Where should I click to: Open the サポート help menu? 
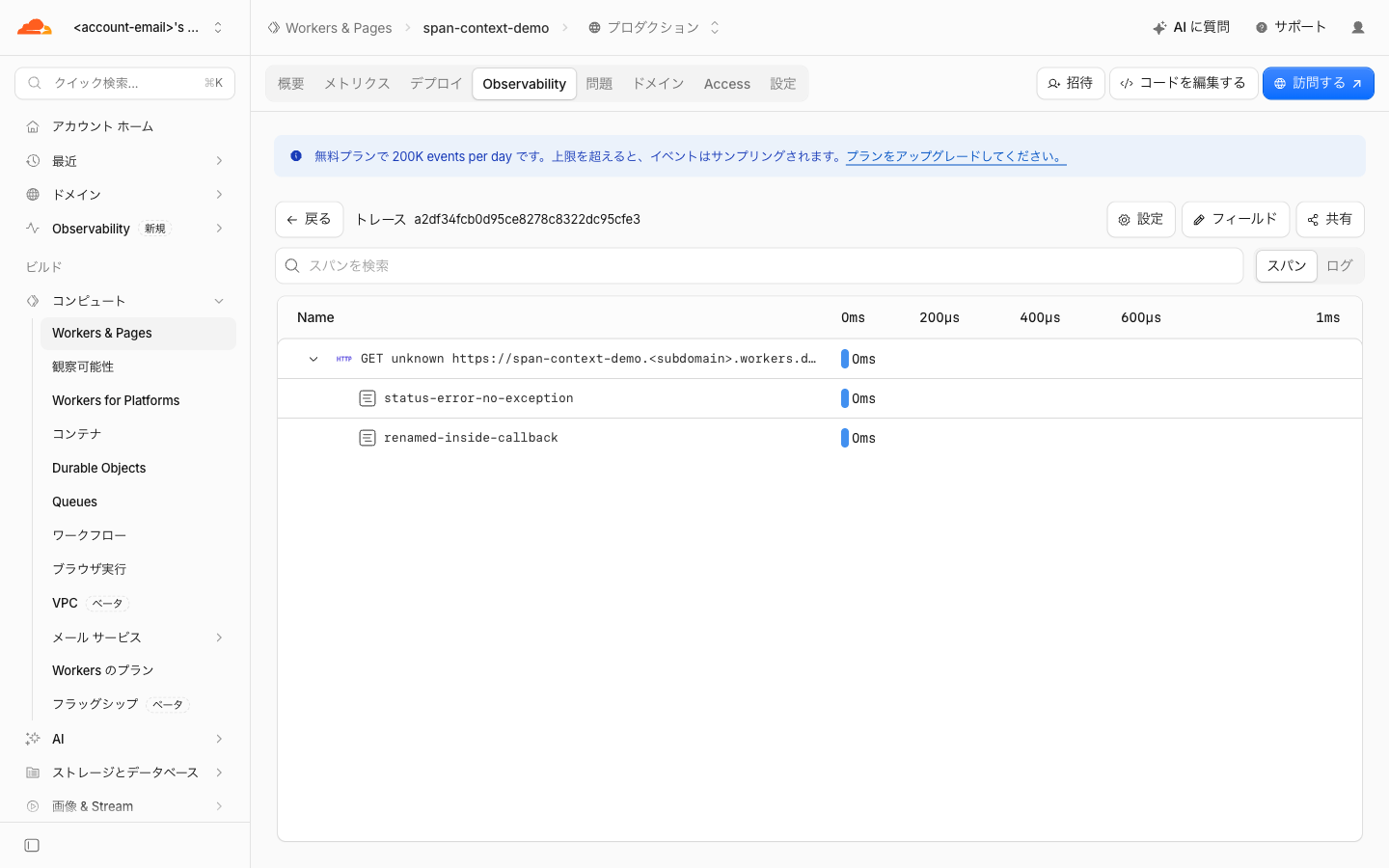tap(1291, 27)
